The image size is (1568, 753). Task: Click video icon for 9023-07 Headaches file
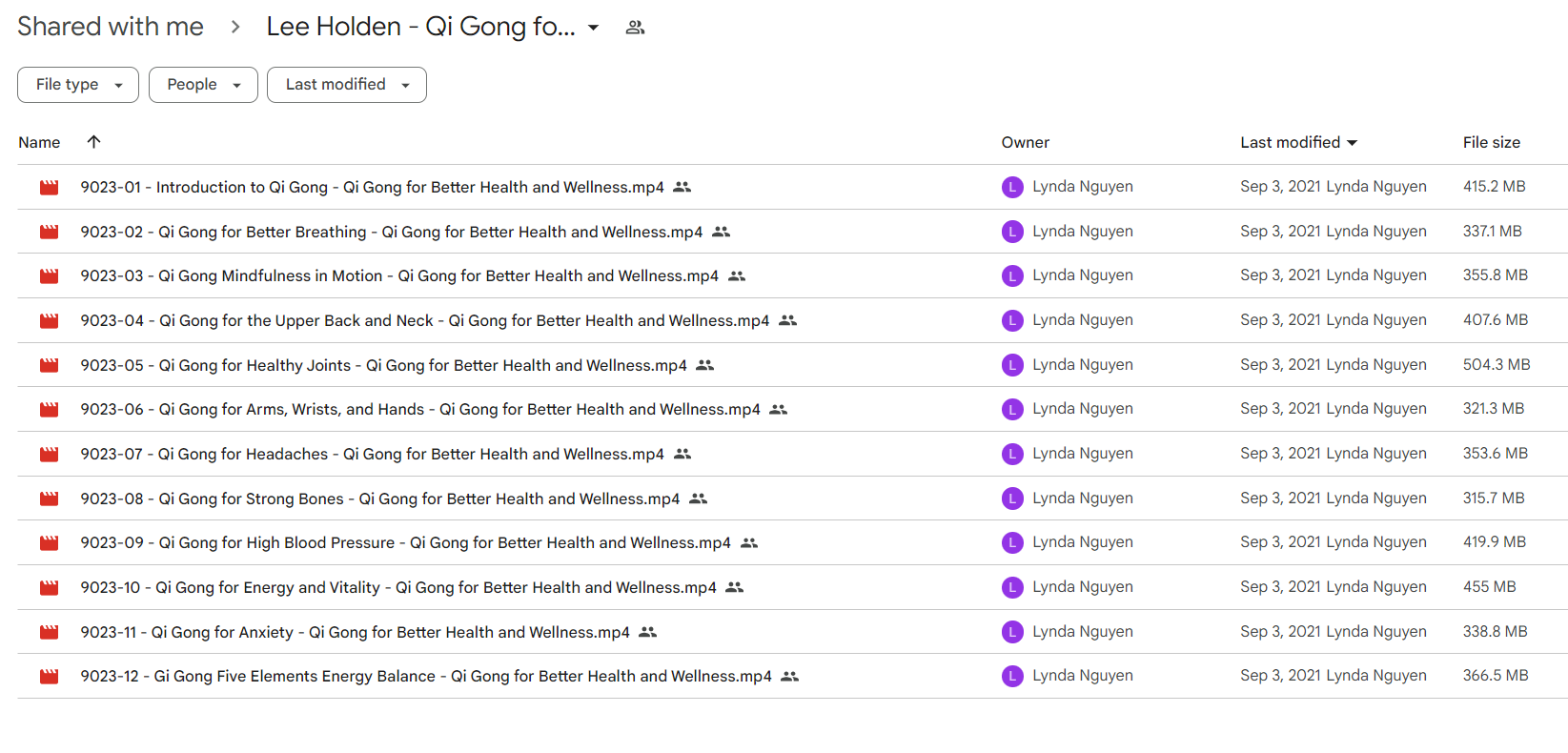[50, 455]
